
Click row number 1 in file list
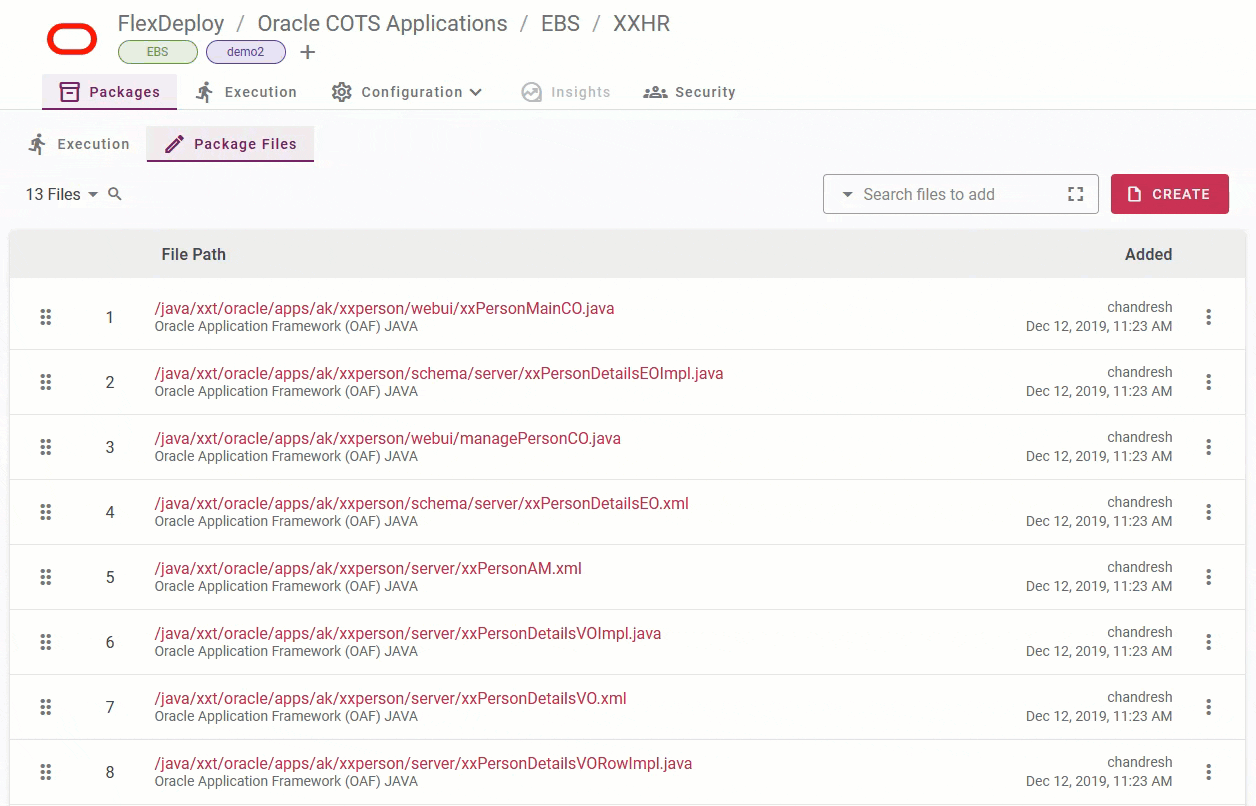[110, 317]
